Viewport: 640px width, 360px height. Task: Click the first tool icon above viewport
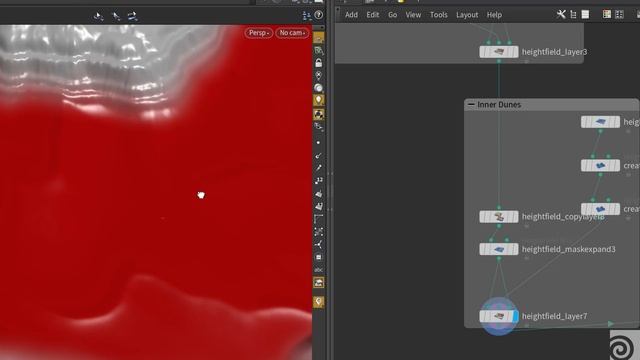pos(98,16)
